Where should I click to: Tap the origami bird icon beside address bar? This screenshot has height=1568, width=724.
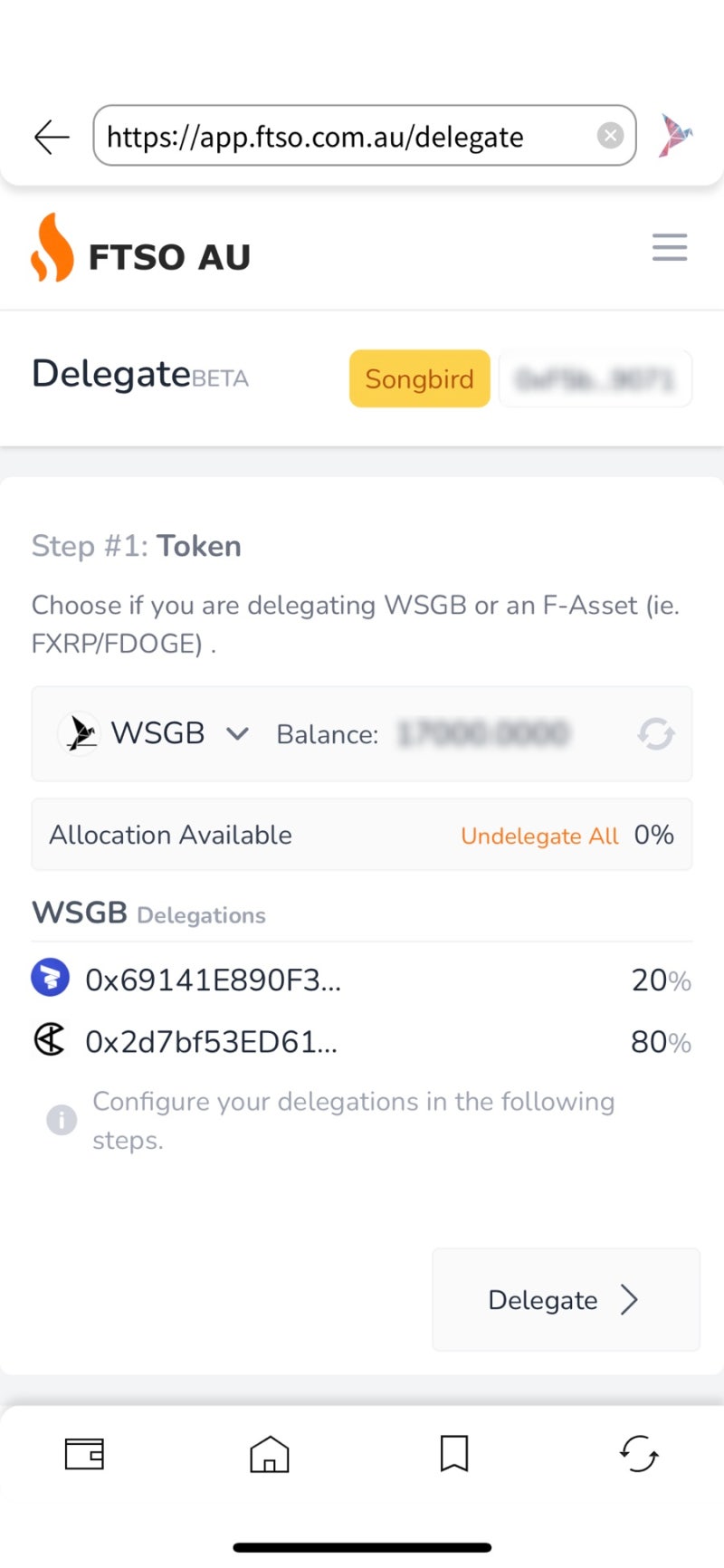(675, 136)
